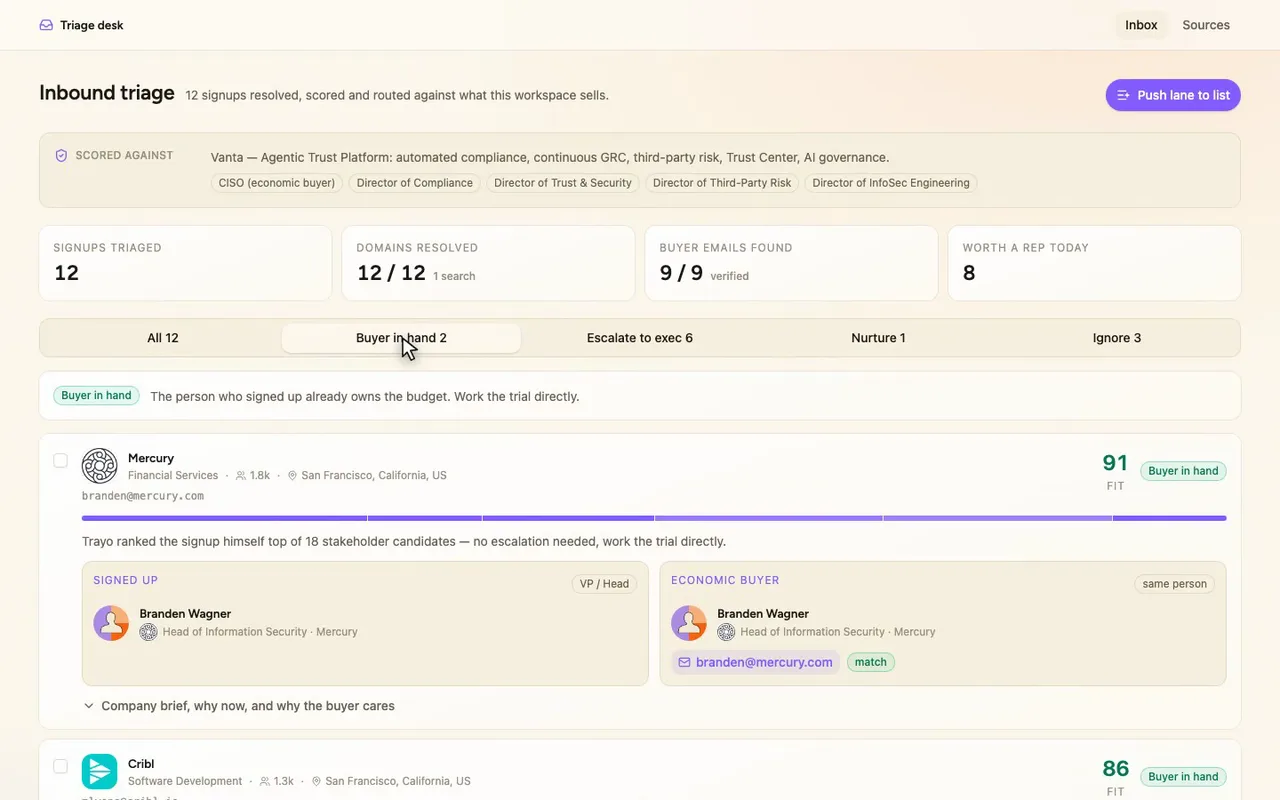Open the Sources page
The image size is (1280, 800).
pyautogui.click(x=1206, y=25)
